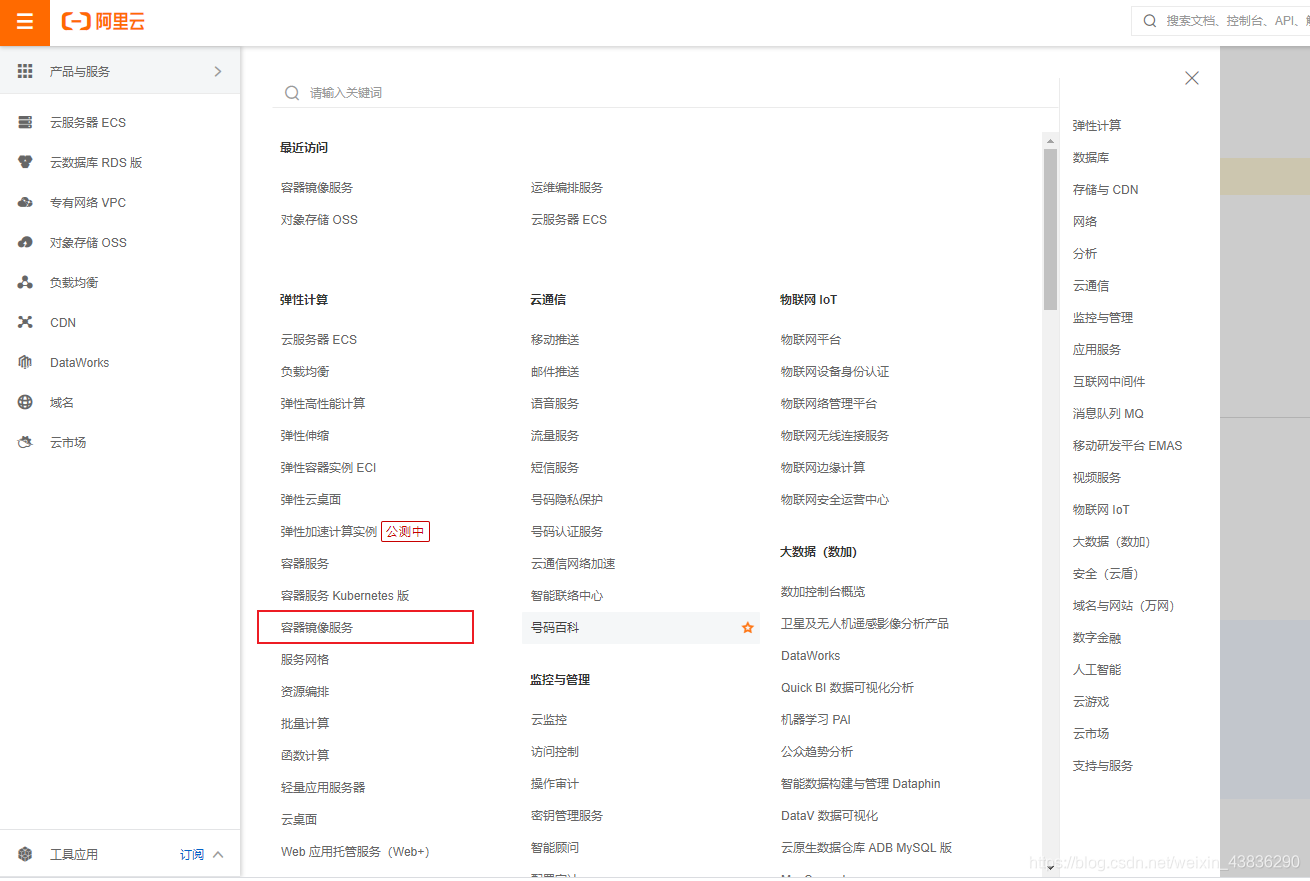This screenshot has width=1310, height=881.
Task: Open 弹性加速计算实例 entry
Action: 329,531
